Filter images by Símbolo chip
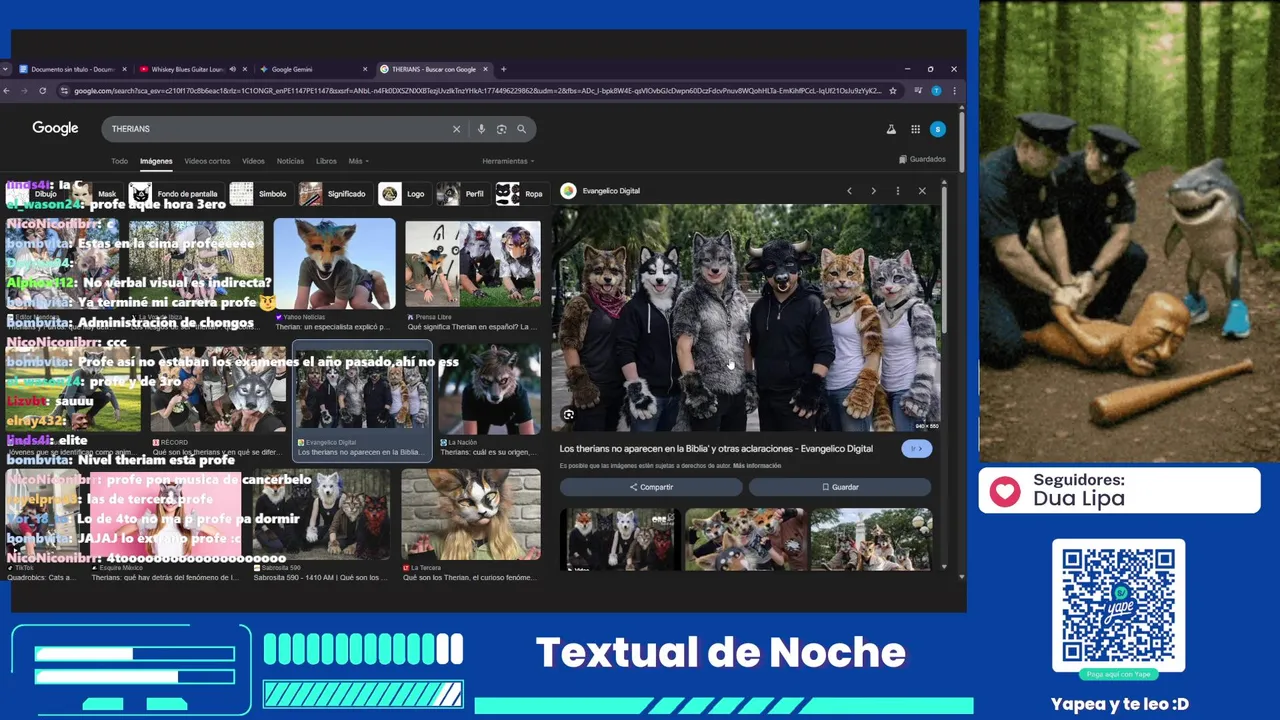The height and width of the screenshot is (720, 1280). [259, 194]
